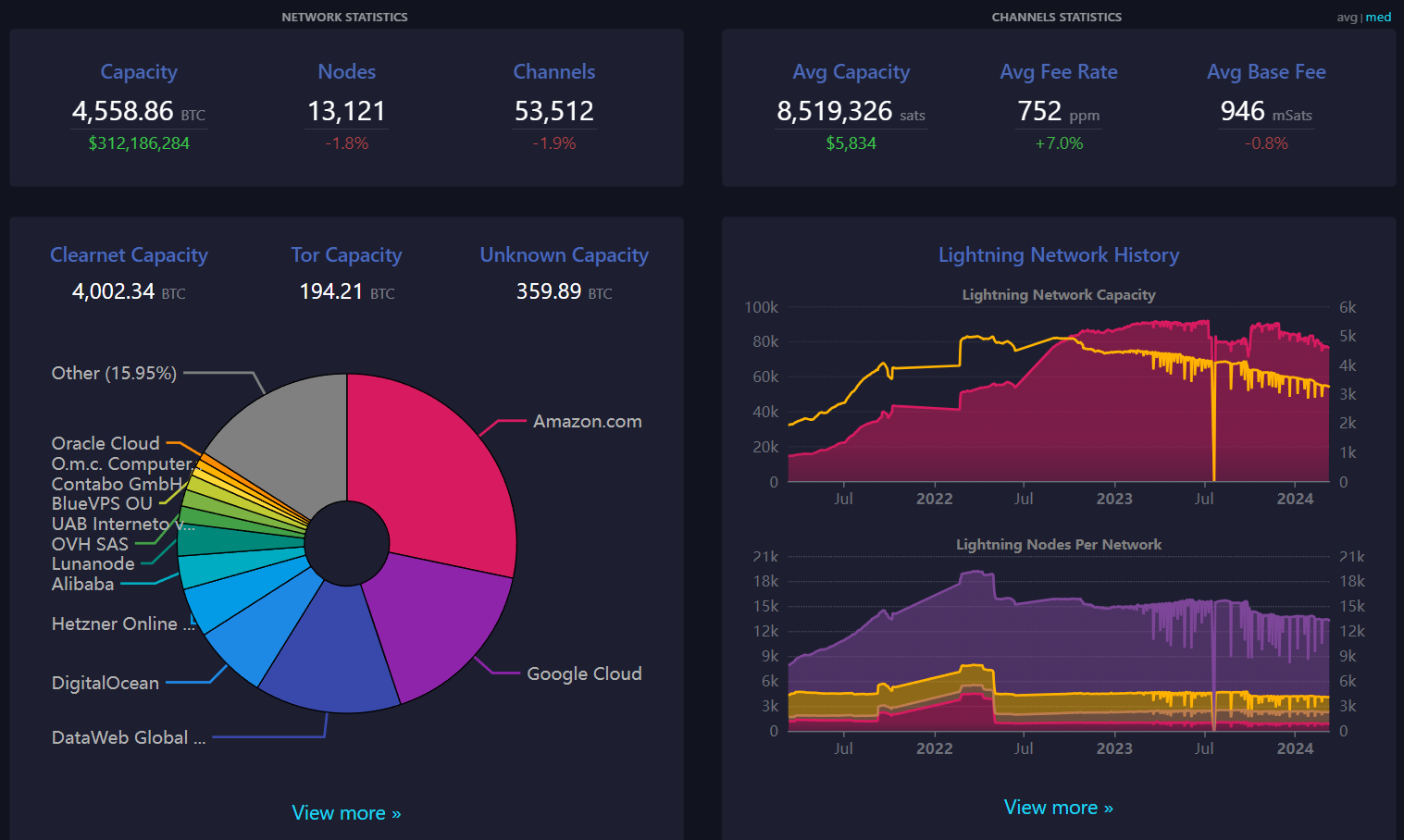This screenshot has height=840, width=1404.
Task: Click the Clearnet Capacity heading
Action: click(x=129, y=255)
